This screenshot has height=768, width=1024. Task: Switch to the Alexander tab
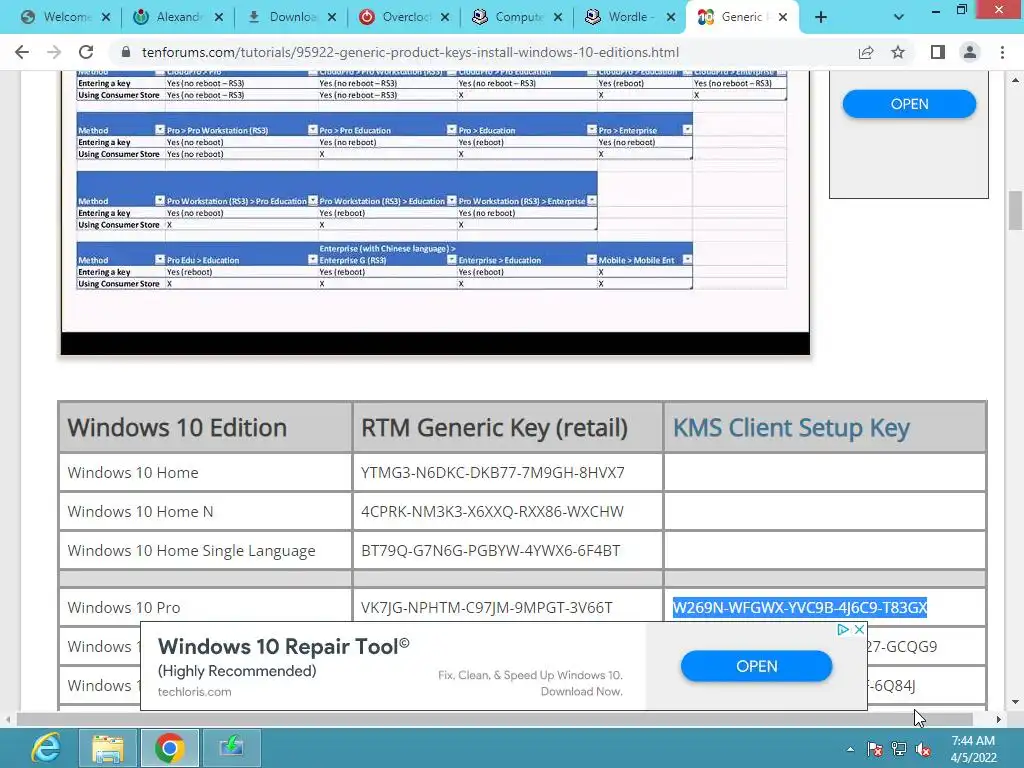tap(168, 17)
